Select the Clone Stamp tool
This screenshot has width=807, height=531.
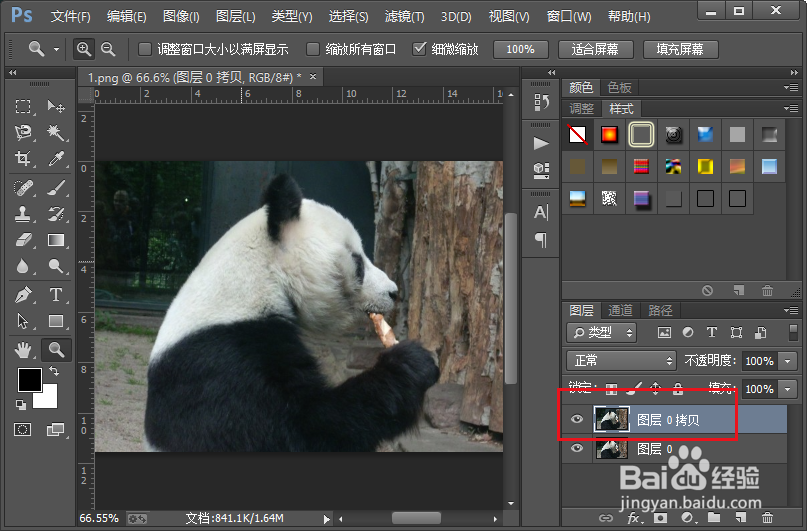[23, 214]
